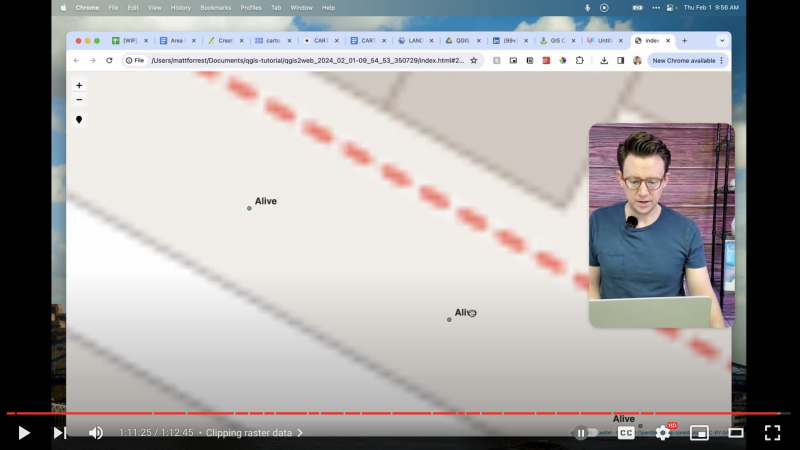Switch to the QGIS browser tab
Viewport: 800px width, 450px height.
(x=458, y=41)
